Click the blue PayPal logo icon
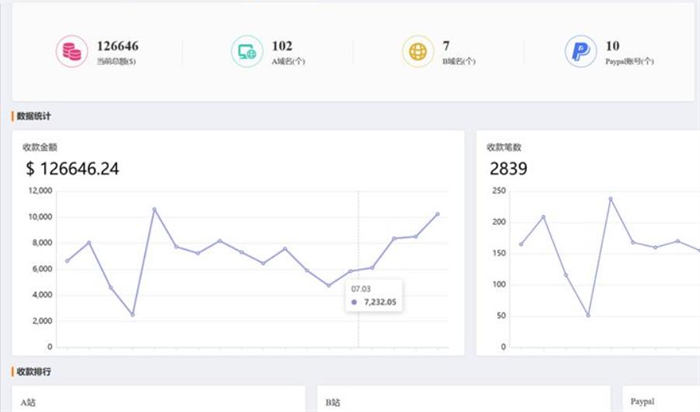 point(580,52)
